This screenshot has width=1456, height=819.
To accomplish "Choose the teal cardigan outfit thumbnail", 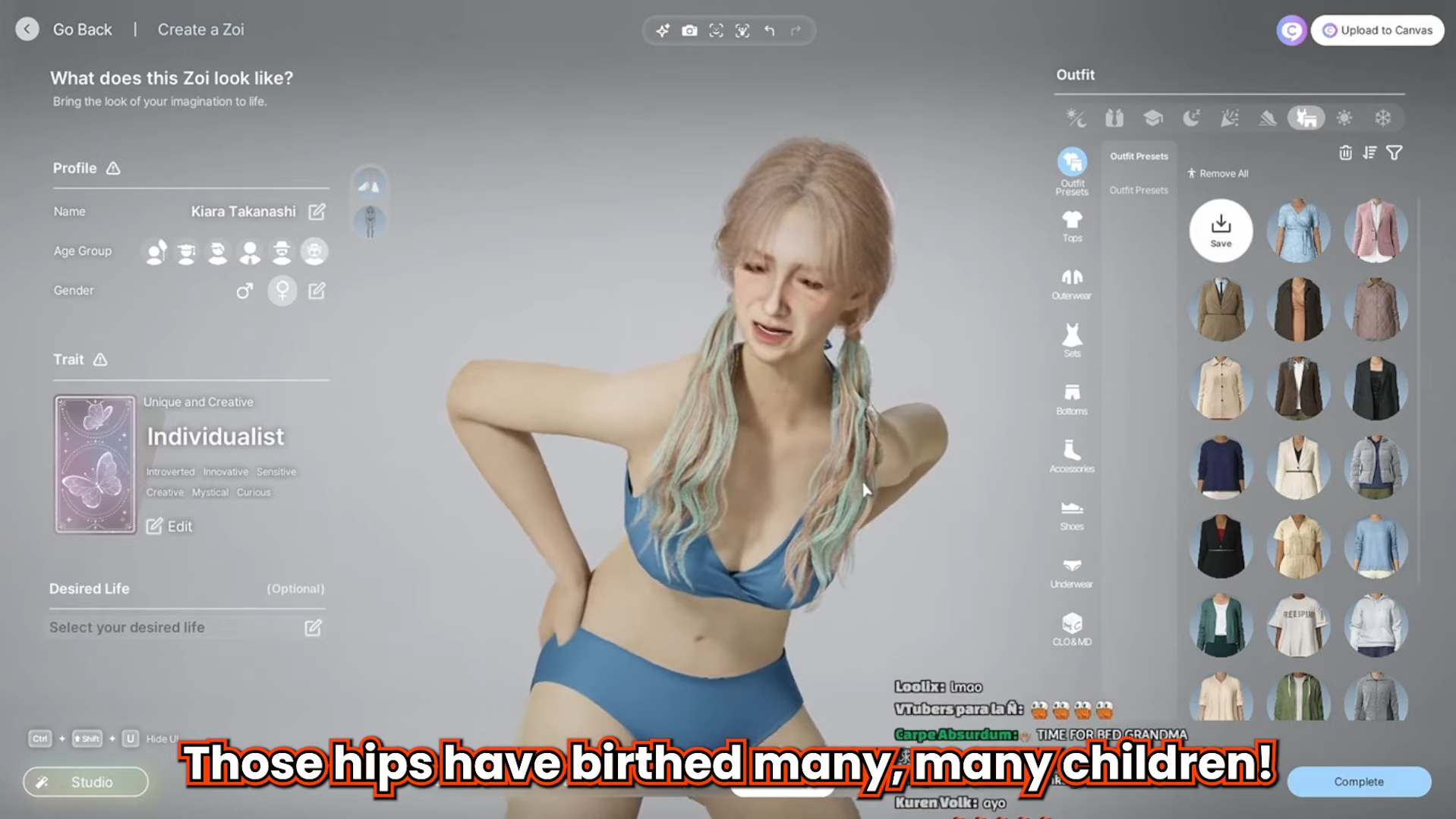I will [1221, 625].
